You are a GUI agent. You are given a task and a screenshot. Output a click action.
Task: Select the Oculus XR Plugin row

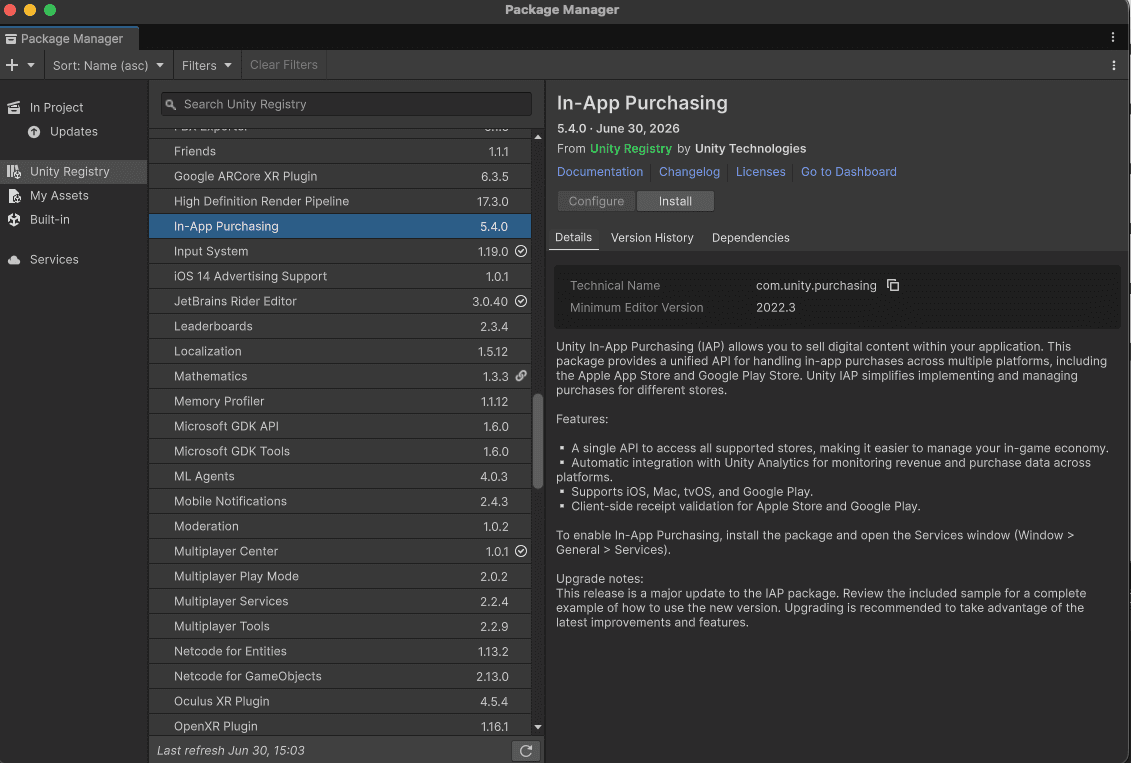pos(340,701)
